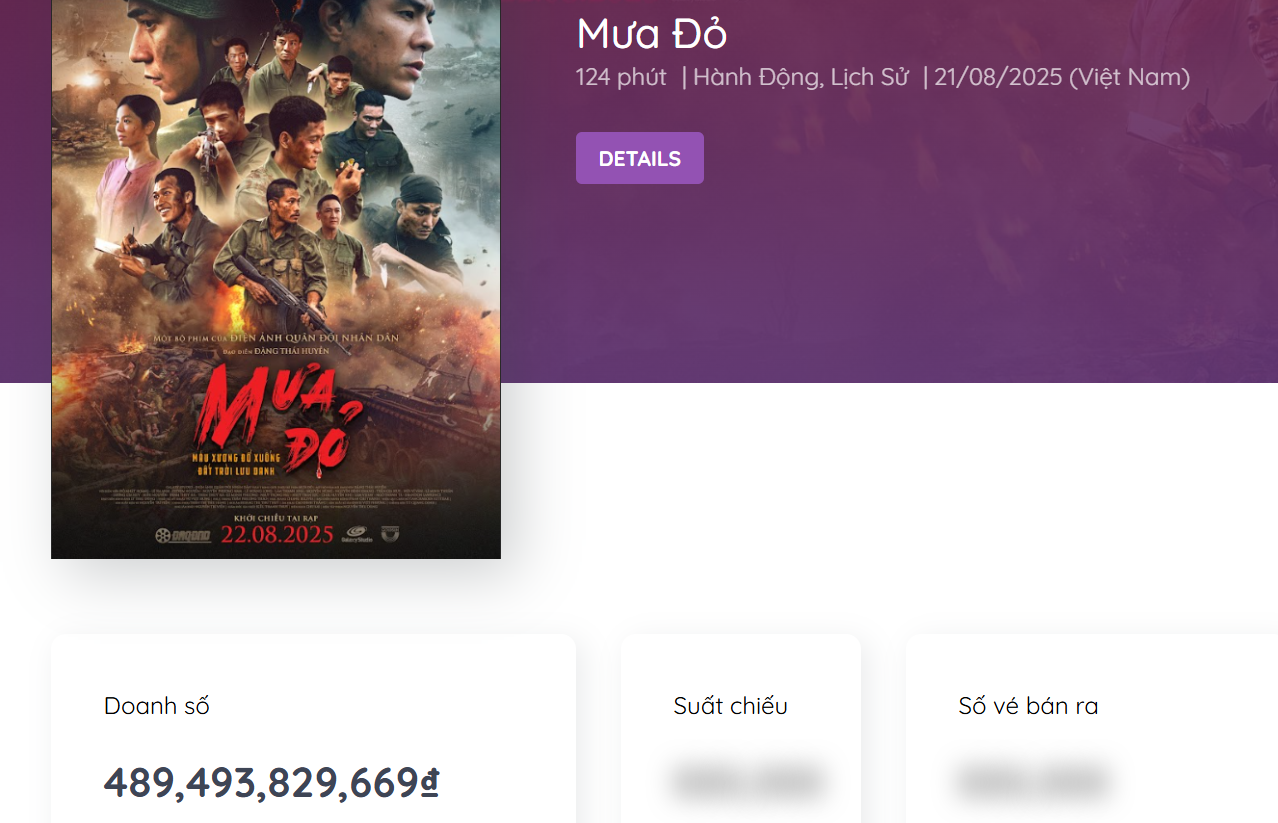Reveal the blurred Suất chiếu value
Viewport: 1278px width, 823px height.
click(x=748, y=782)
